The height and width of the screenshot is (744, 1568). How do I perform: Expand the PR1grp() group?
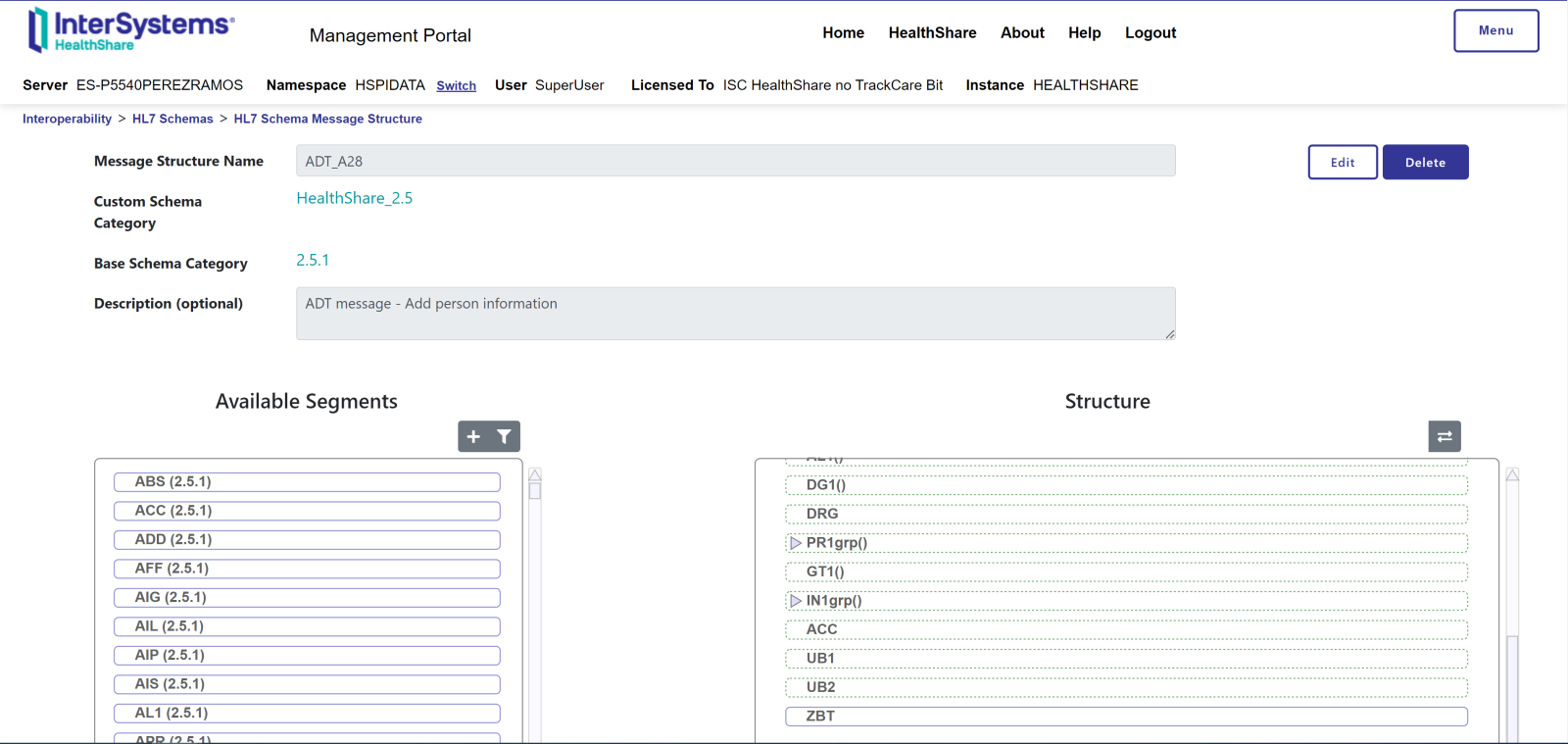796,543
